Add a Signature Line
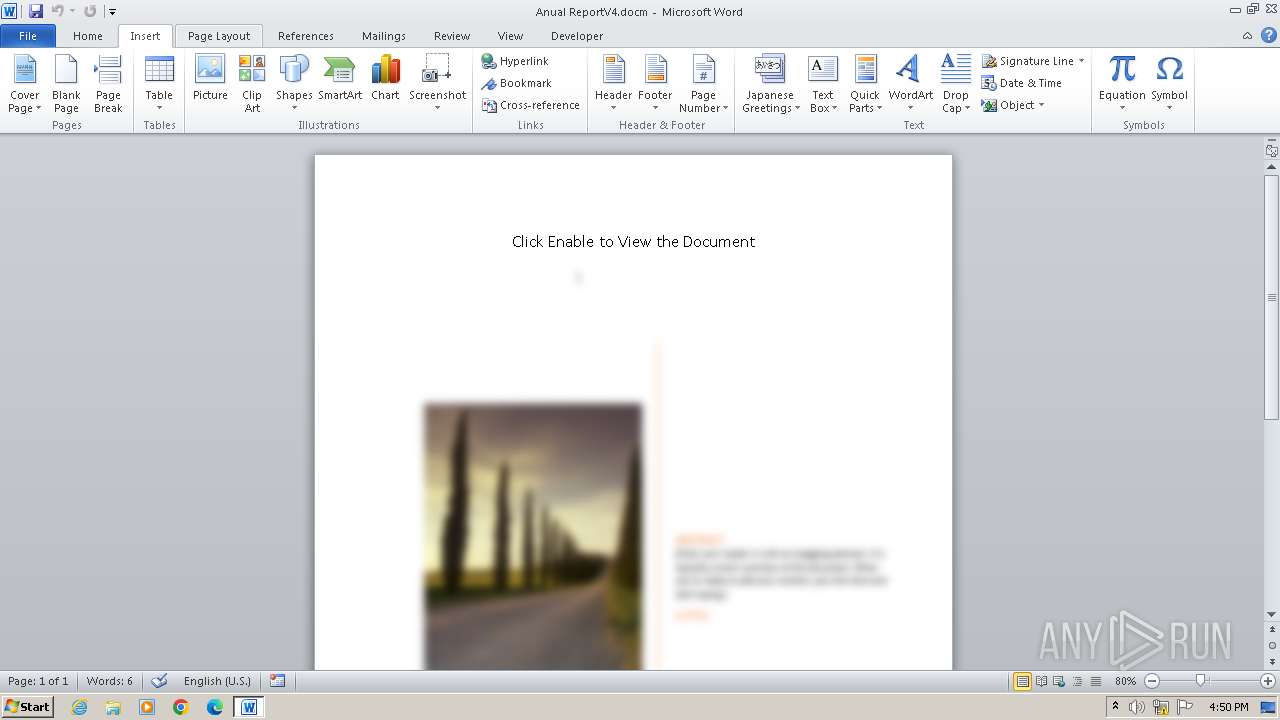Image resolution: width=1280 pixels, height=720 pixels. (1028, 61)
